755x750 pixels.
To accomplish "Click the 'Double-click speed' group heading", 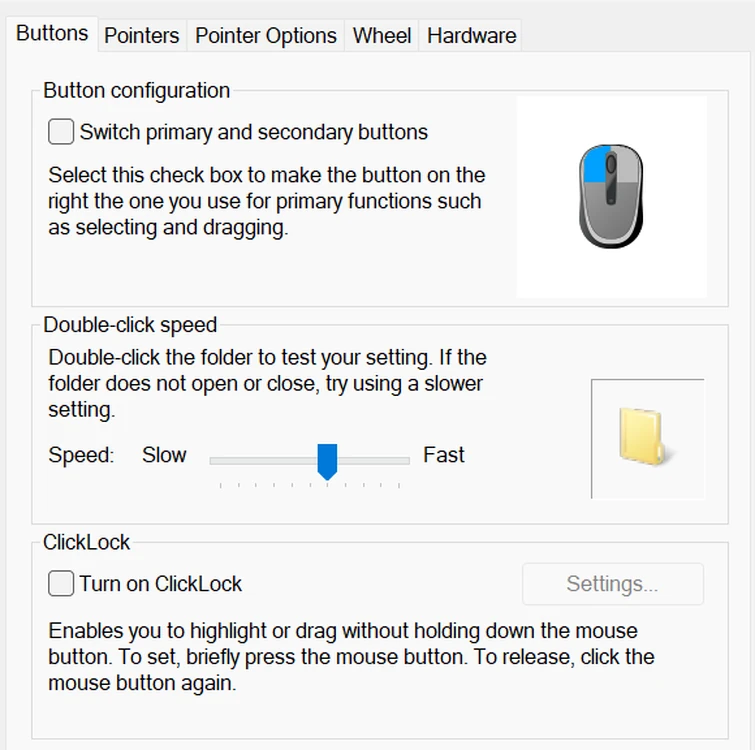I will 130,324.
